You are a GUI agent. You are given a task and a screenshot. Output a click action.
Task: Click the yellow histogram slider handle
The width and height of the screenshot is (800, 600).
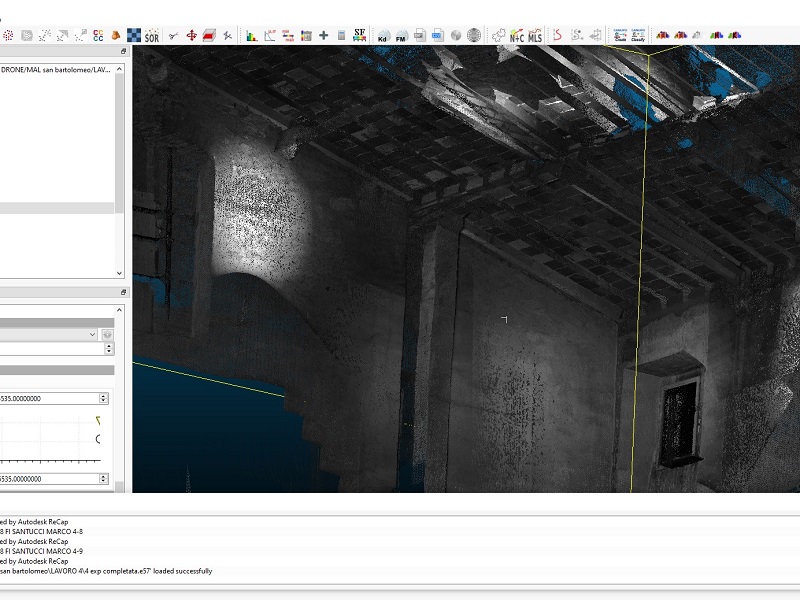(98, 420)
